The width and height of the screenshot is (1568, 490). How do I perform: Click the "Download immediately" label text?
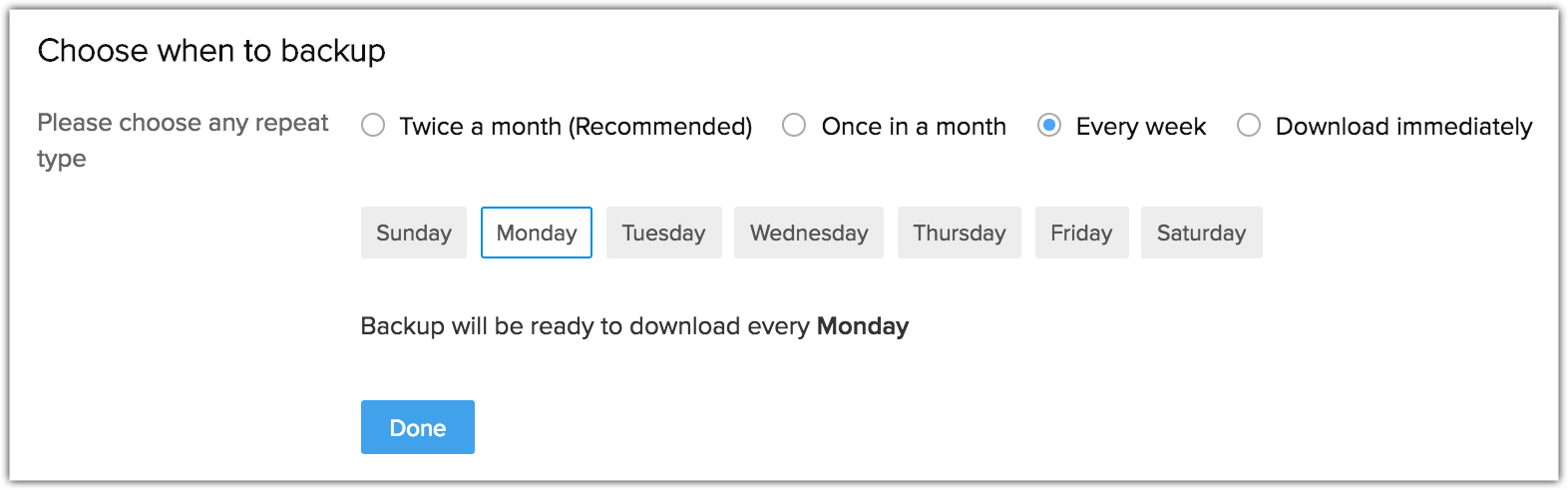1403,127
